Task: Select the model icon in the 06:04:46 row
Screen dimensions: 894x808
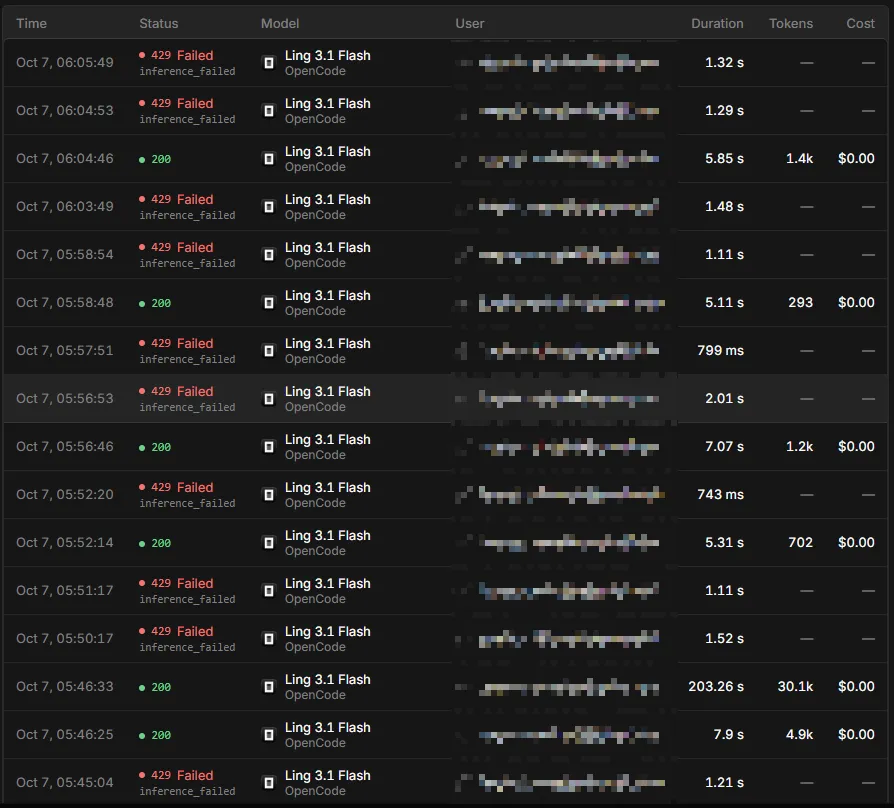Action: click(269, 159)
